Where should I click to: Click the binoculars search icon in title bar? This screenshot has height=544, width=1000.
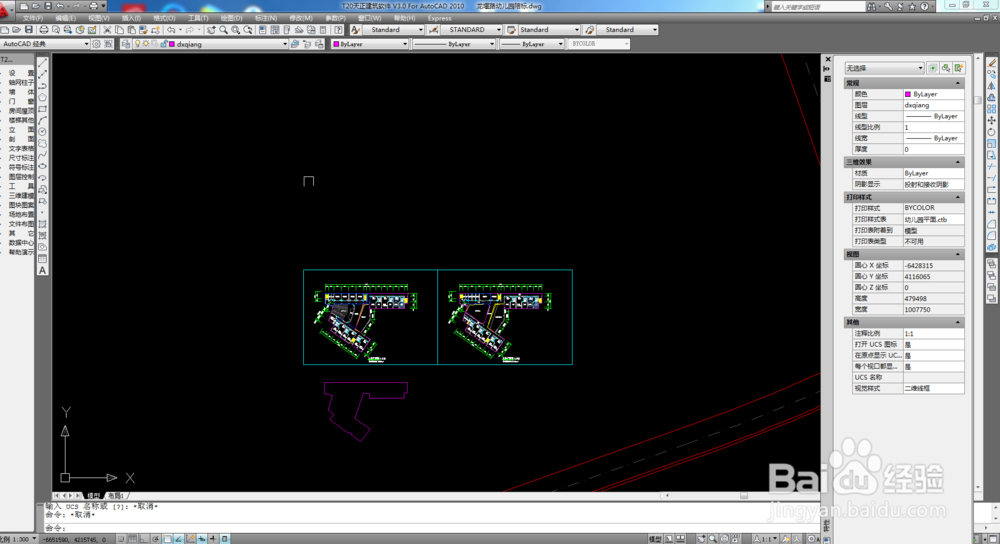tap(871, 6)
